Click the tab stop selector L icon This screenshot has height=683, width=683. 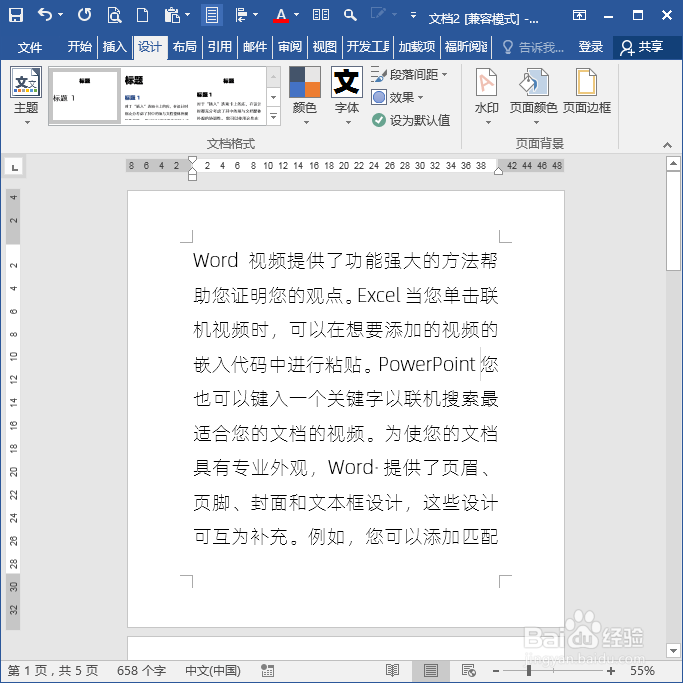(14, 167)
